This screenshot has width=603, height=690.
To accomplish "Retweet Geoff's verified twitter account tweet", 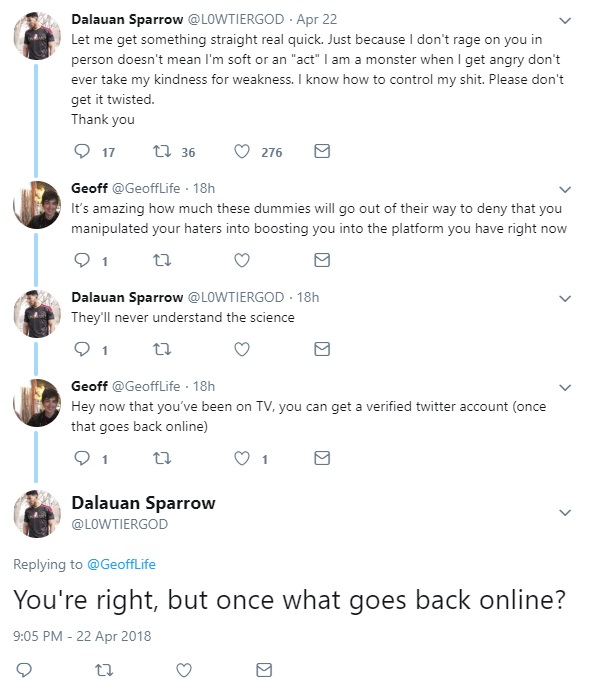I will click(x=162, y=459).
